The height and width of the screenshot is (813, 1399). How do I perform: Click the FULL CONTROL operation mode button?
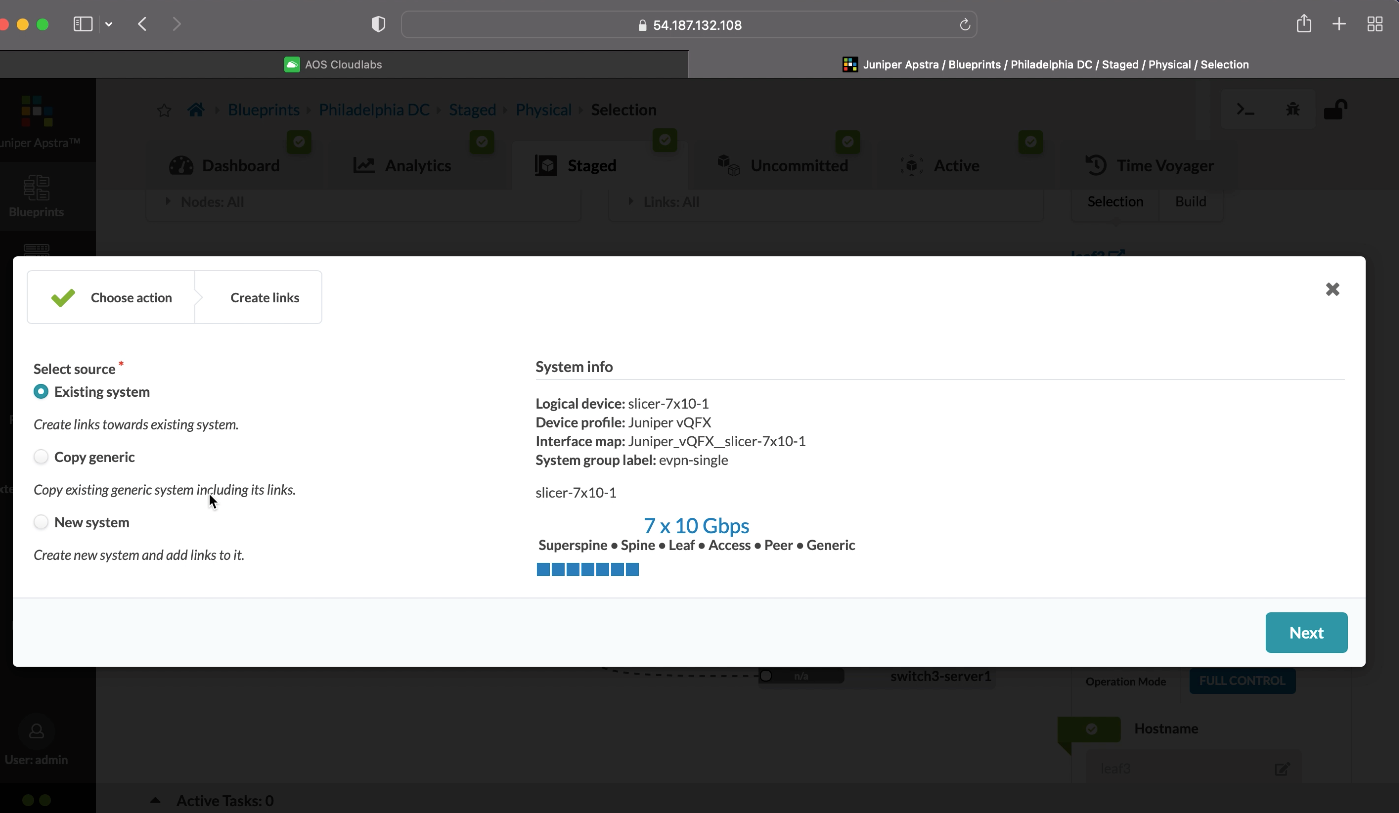click(x=1242, y=681)
